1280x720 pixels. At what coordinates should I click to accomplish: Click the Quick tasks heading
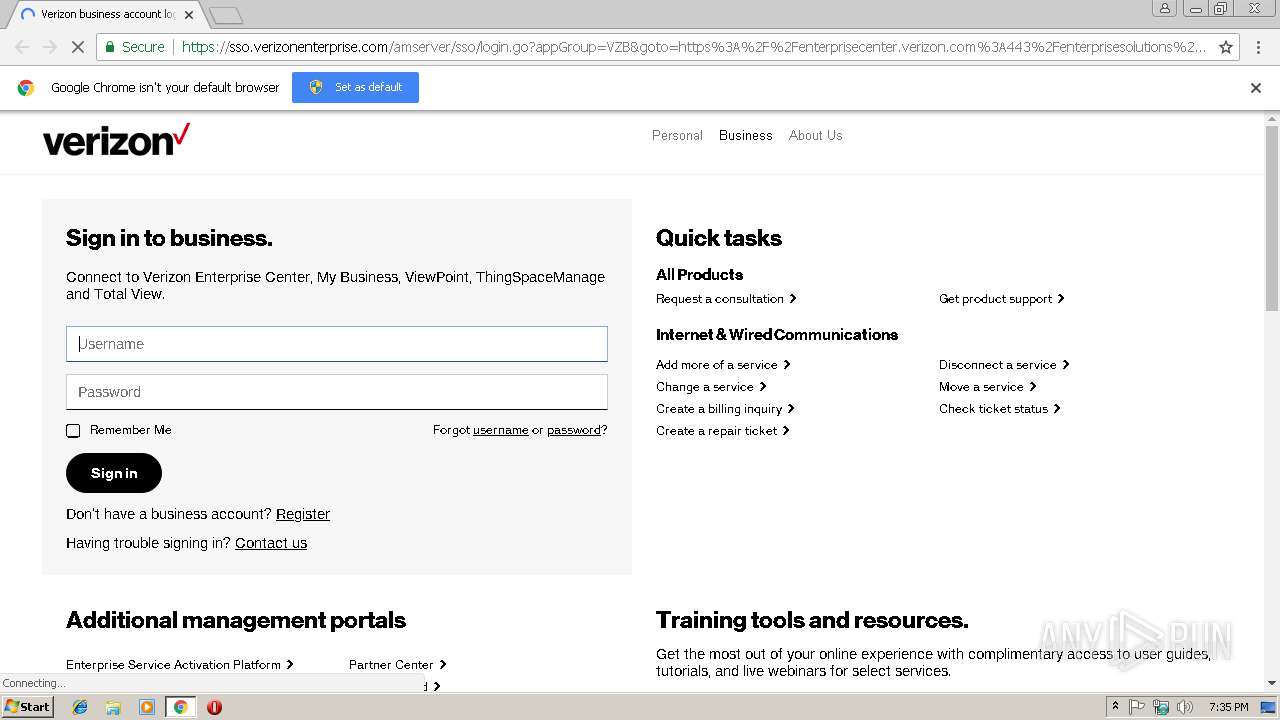719,238
